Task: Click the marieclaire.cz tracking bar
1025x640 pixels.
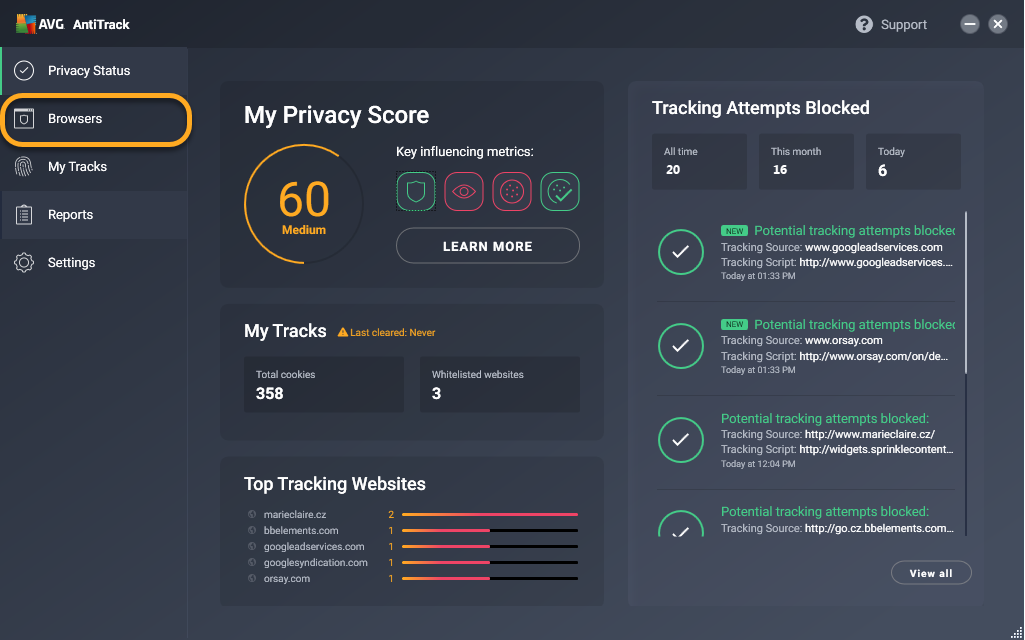Action: pyautogui.click(x=490, y=514)
